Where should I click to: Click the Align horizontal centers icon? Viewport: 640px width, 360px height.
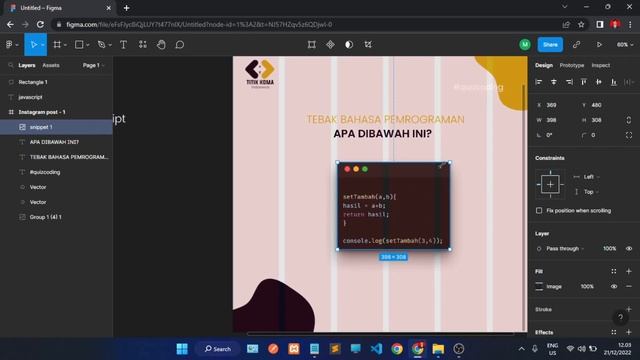click(553, 82)
